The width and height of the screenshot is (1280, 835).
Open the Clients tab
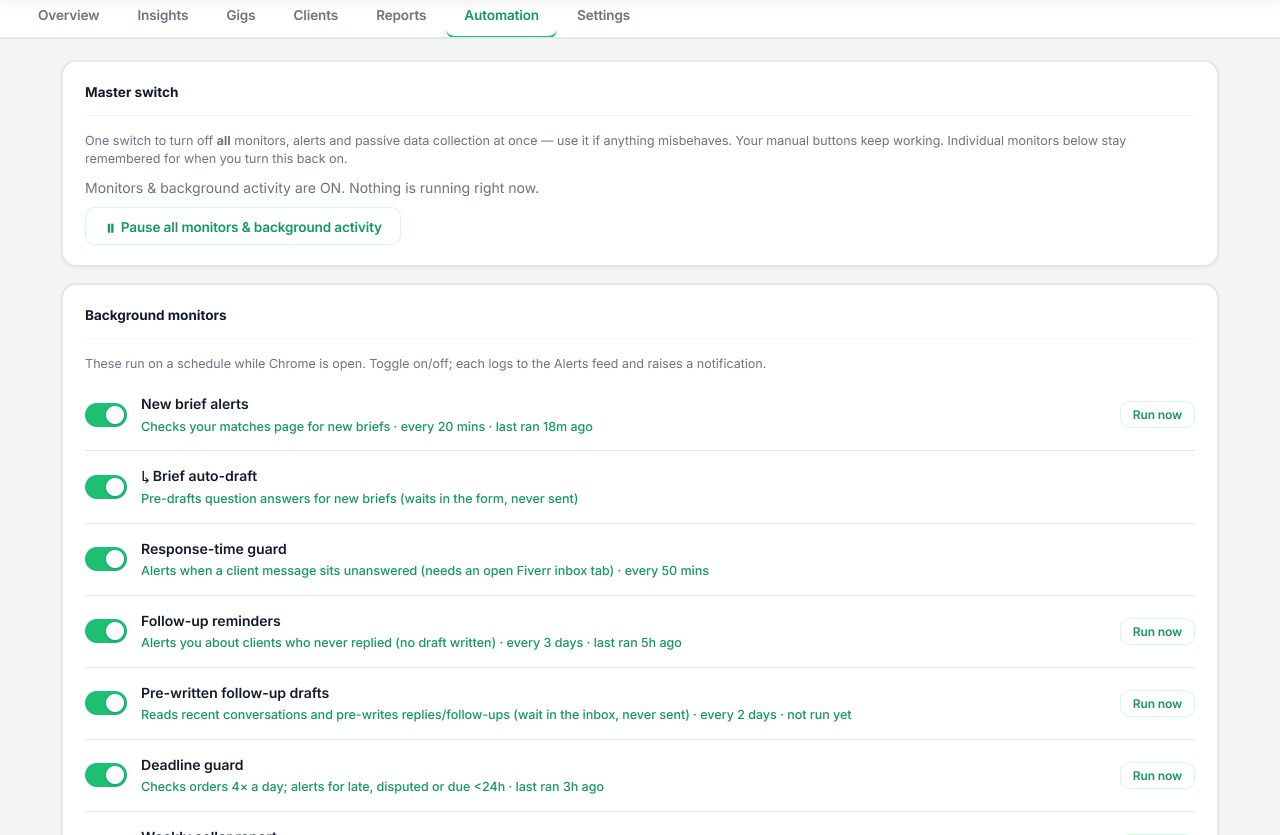[x=316, y=16]
